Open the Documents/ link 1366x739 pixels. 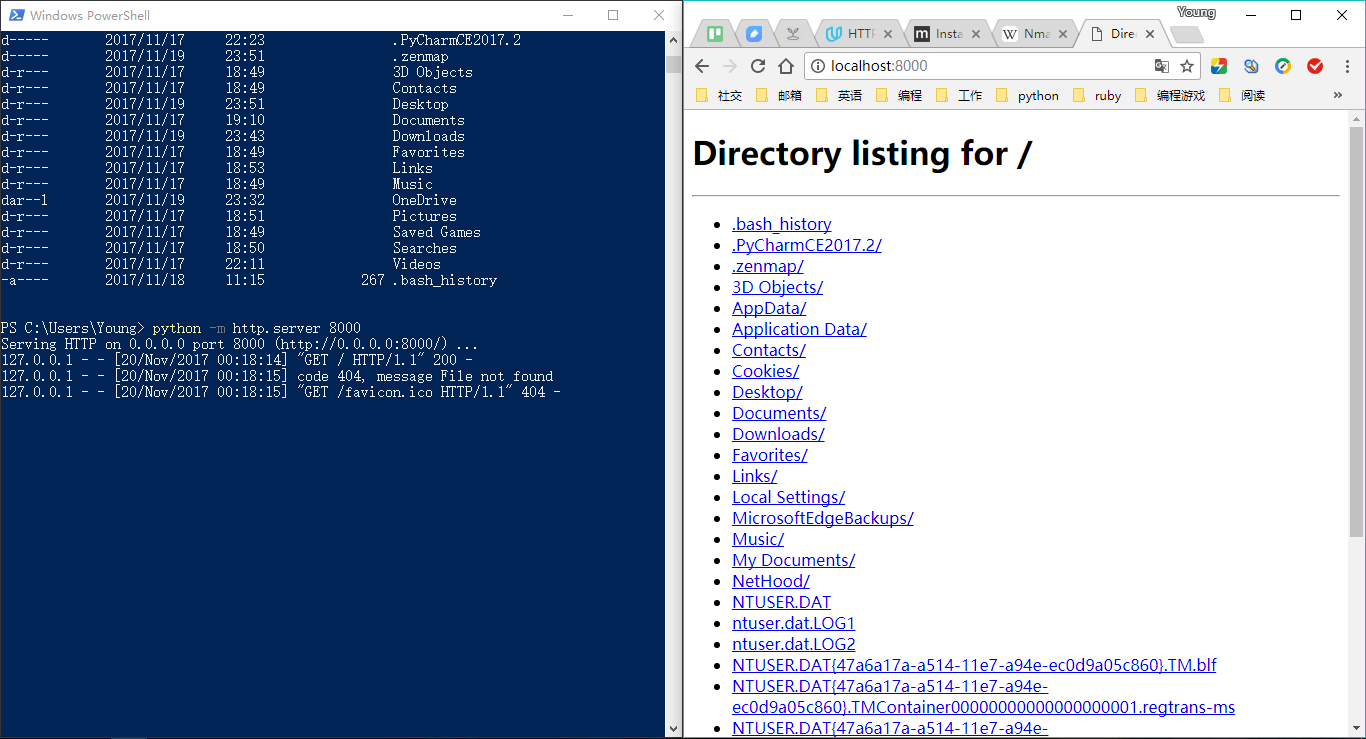(779, 413)
